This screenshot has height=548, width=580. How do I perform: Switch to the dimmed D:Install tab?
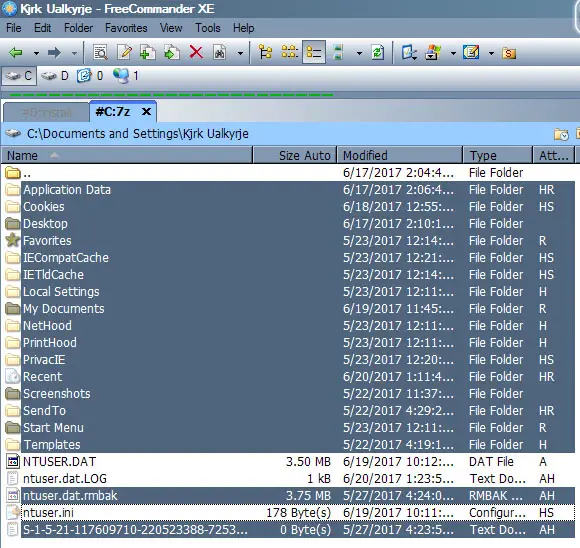[x=46, y=112]
